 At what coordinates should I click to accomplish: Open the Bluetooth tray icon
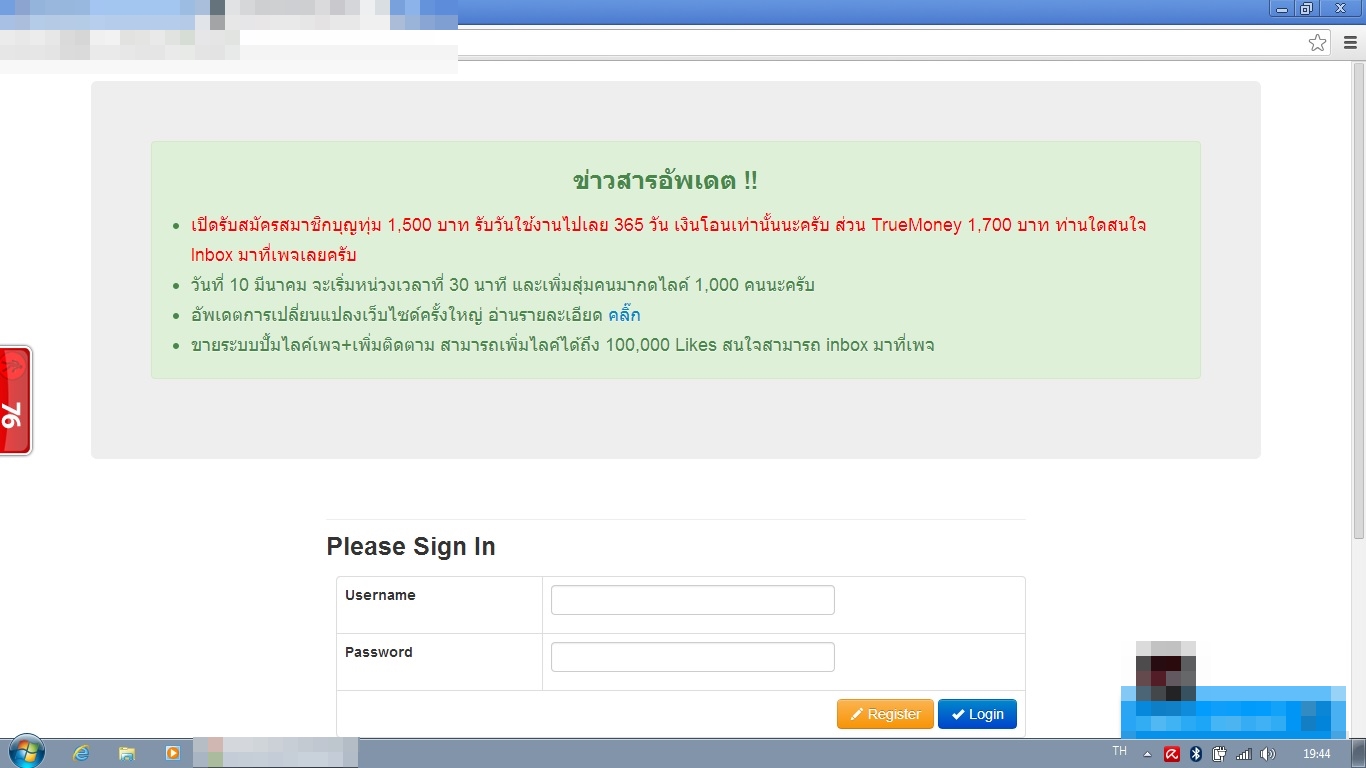coord(1196,754)
